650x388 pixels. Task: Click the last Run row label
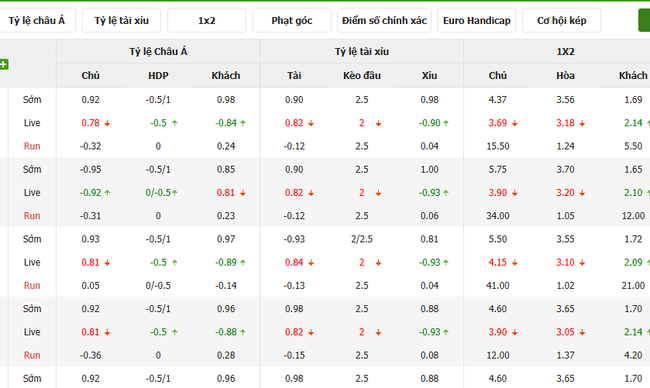(x=32, y=355)
